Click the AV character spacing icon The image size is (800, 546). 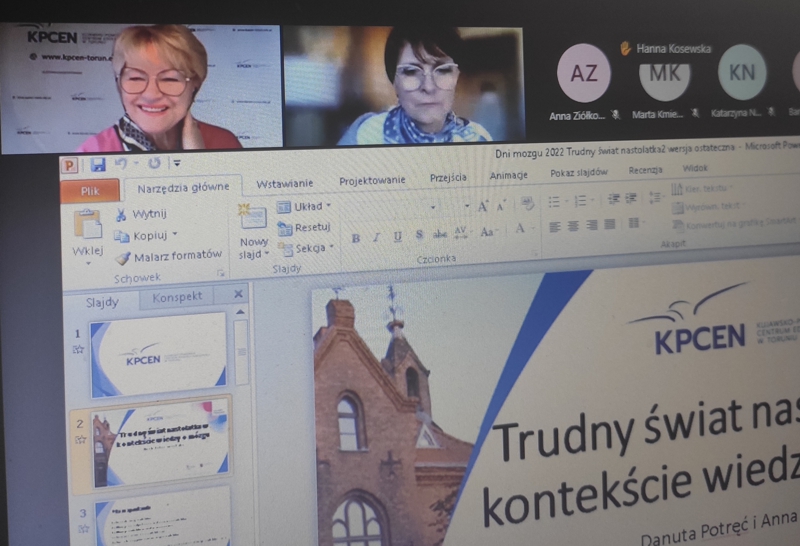tap(461, 233)
